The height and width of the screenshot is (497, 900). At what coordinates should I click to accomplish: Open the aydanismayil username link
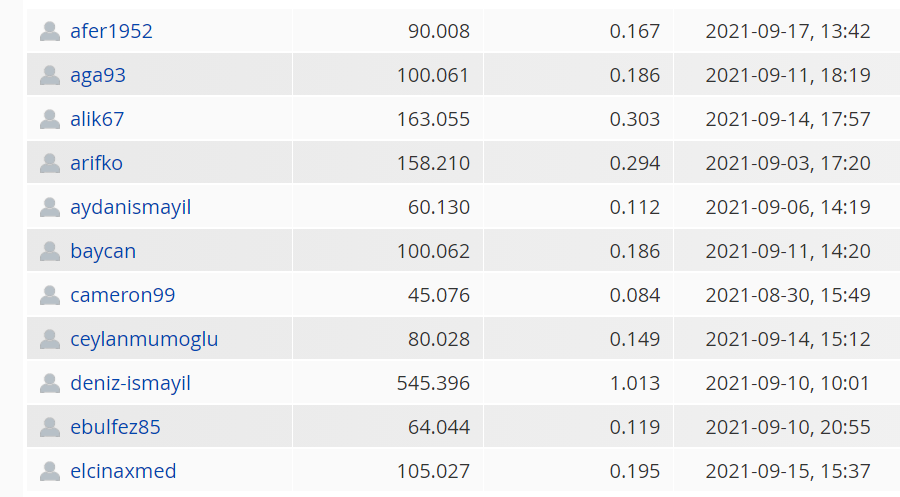(130, 207)
